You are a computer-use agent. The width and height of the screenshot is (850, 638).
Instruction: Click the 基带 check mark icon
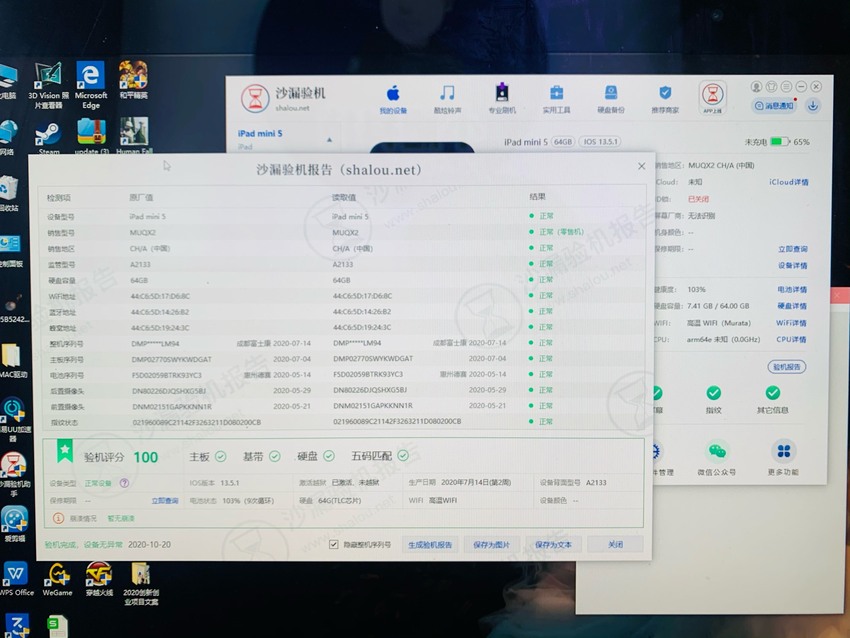(x=274, y=456)
